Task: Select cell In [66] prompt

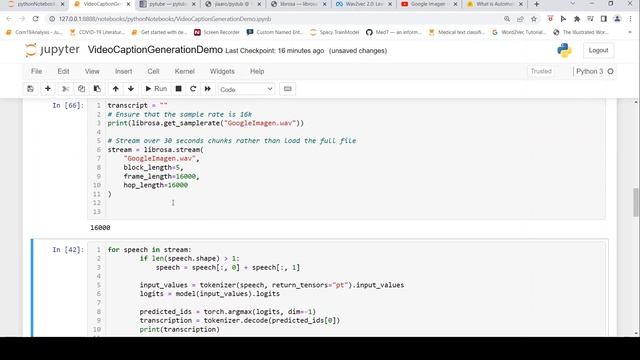Action: 68,105
